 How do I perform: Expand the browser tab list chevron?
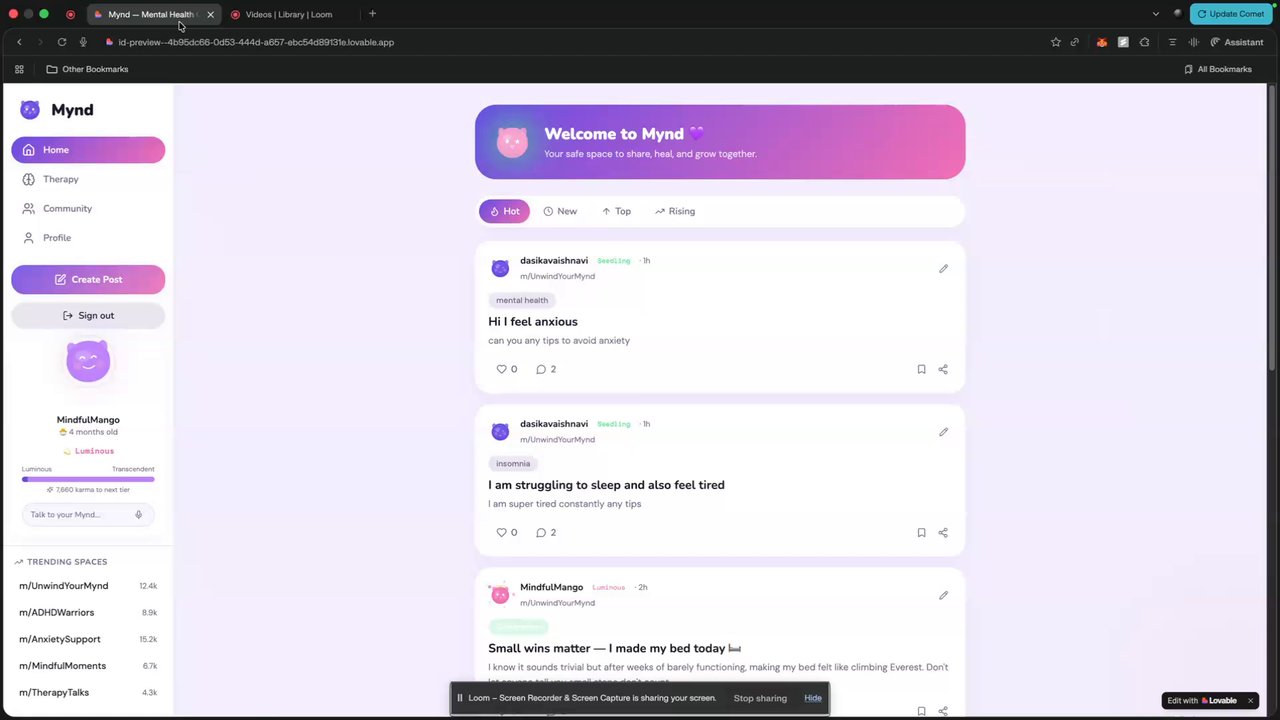pos(1156,14)
